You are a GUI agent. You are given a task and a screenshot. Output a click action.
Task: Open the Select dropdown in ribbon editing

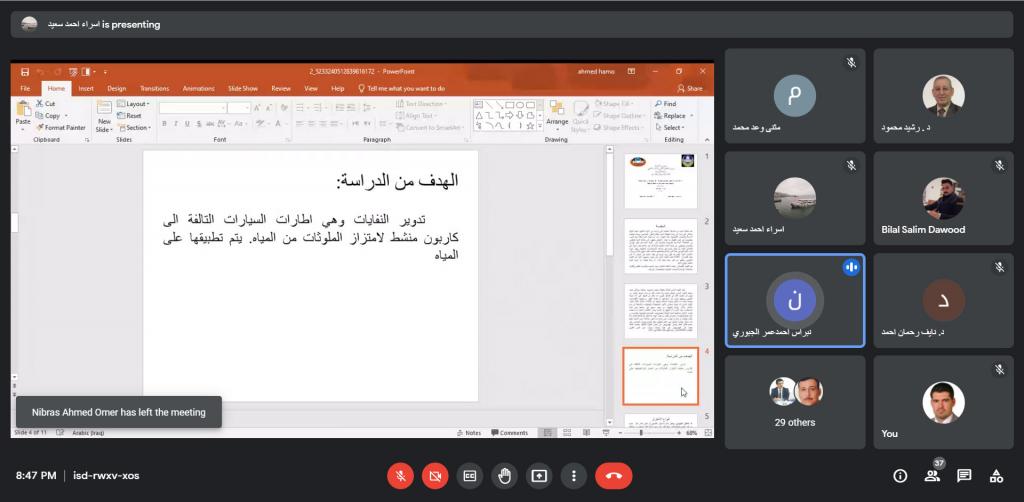pyautogui.click(x=673, y=128)
